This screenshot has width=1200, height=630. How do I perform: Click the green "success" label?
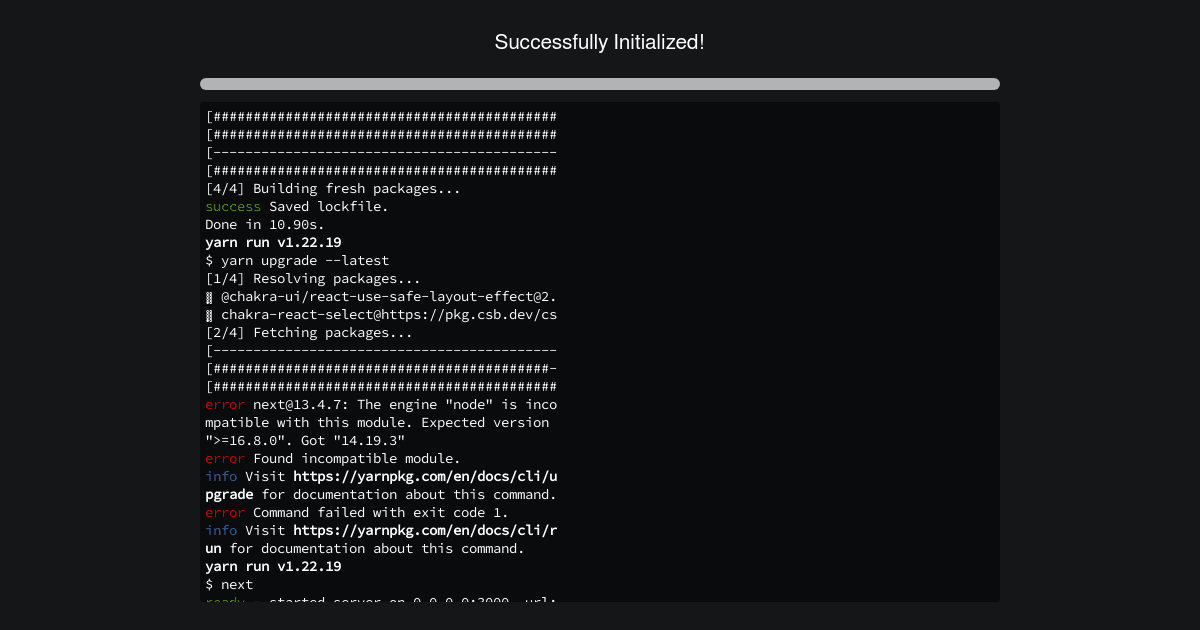click(233, 207)
